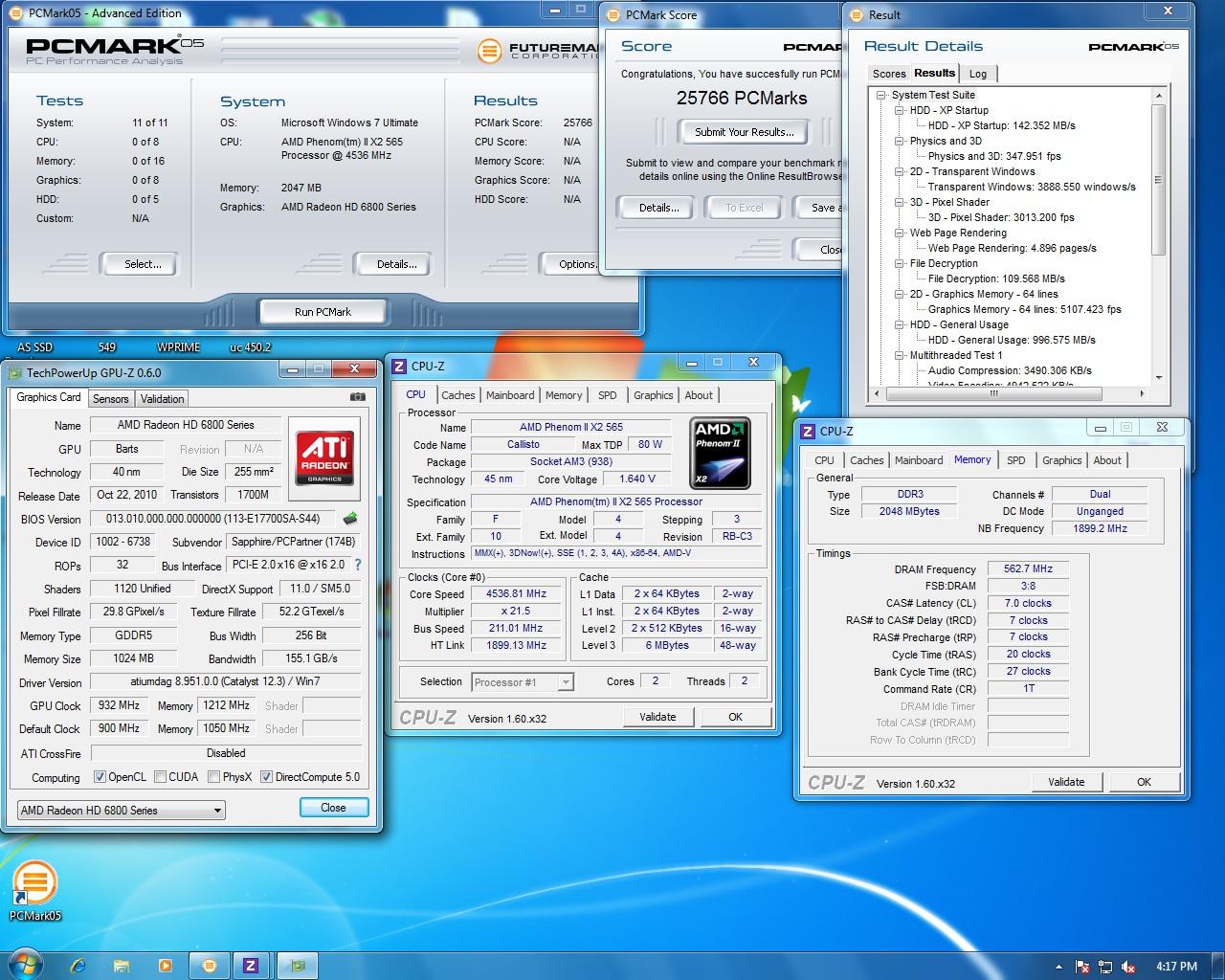Click the BIOS save chip icon in GPU-Z
The width and height of the screenshot is (1225, 980).
[x=350, y=519]
